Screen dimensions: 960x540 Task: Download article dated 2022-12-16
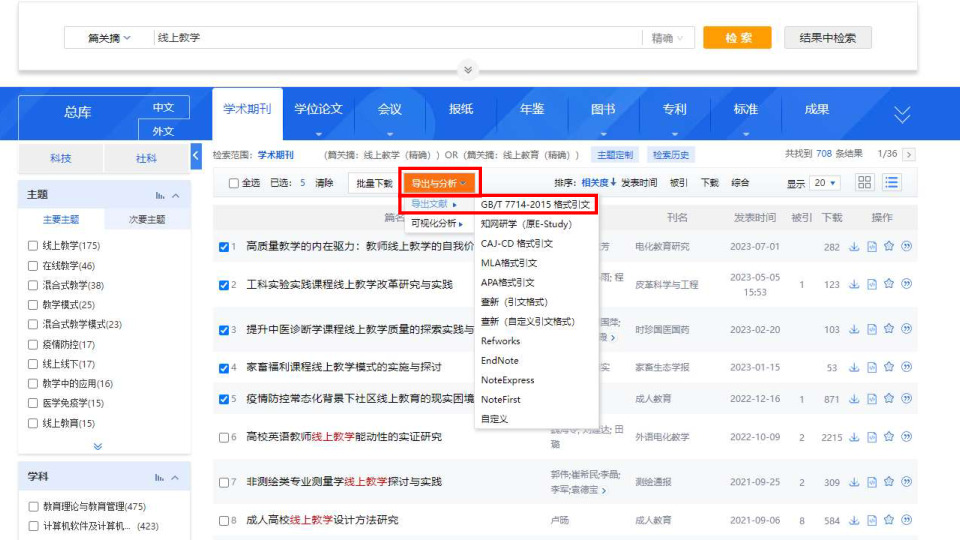point(854,399)
